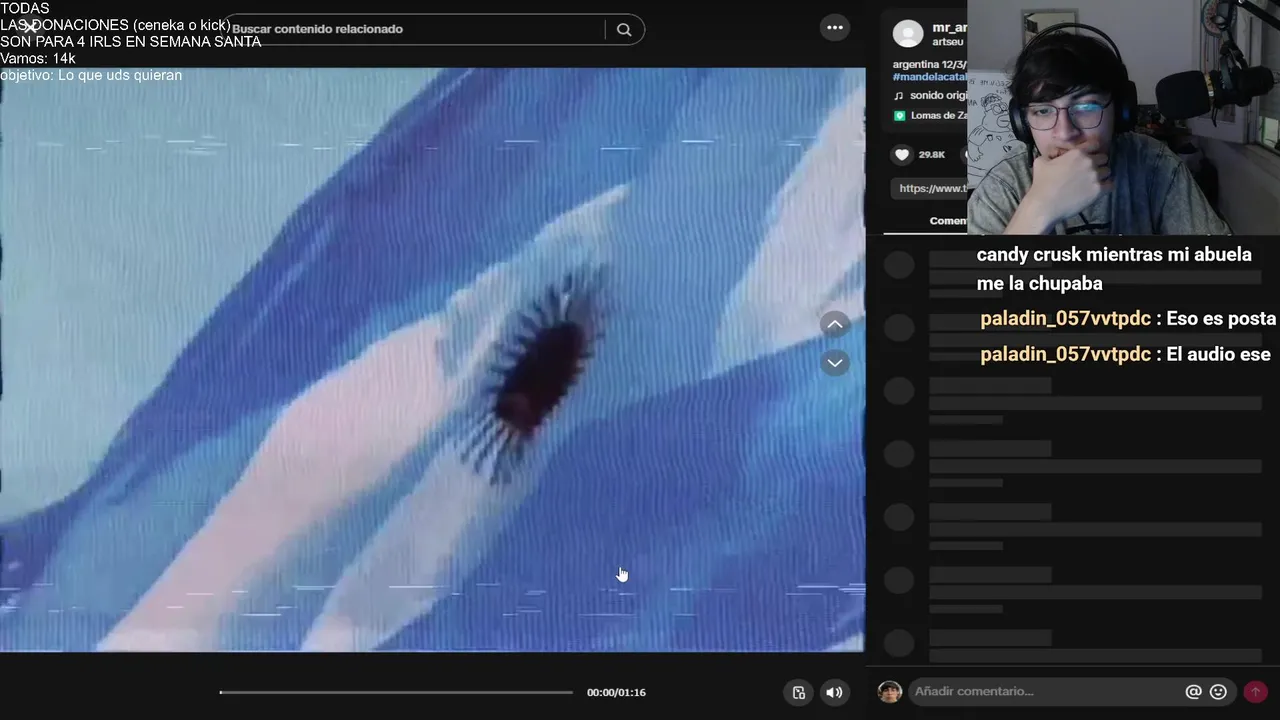Click "paladin_057vvtpdc : Eso es posta" chat message
The image size is (1280, 720).
tap(1128, 319)
